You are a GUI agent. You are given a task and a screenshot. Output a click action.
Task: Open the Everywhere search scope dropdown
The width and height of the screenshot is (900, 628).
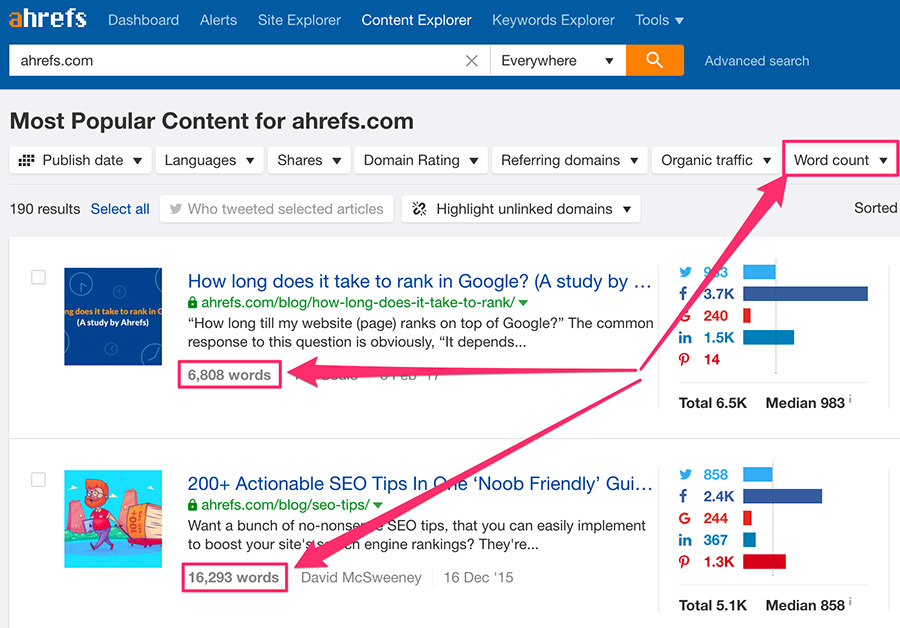(x=557, y=61)
